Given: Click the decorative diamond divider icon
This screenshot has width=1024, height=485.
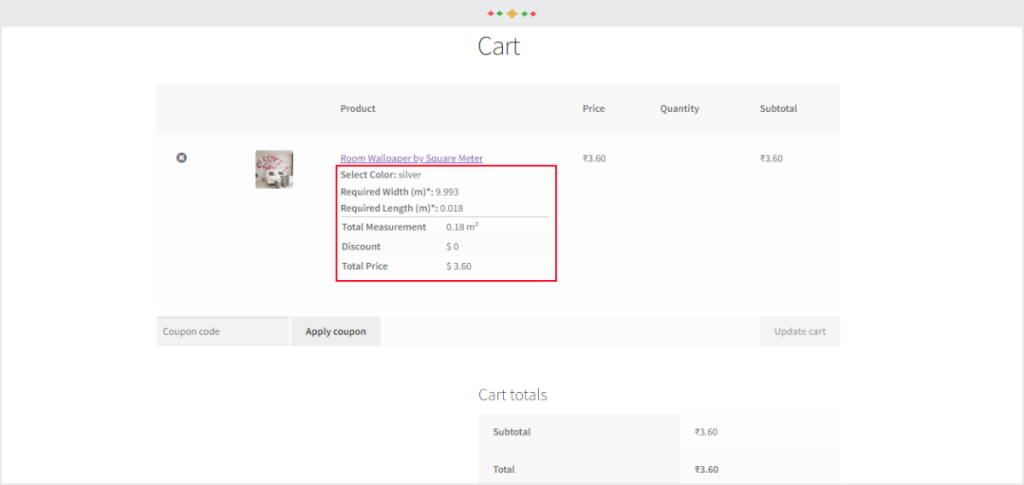Looking at the screenshot, I should pos(512,13).
